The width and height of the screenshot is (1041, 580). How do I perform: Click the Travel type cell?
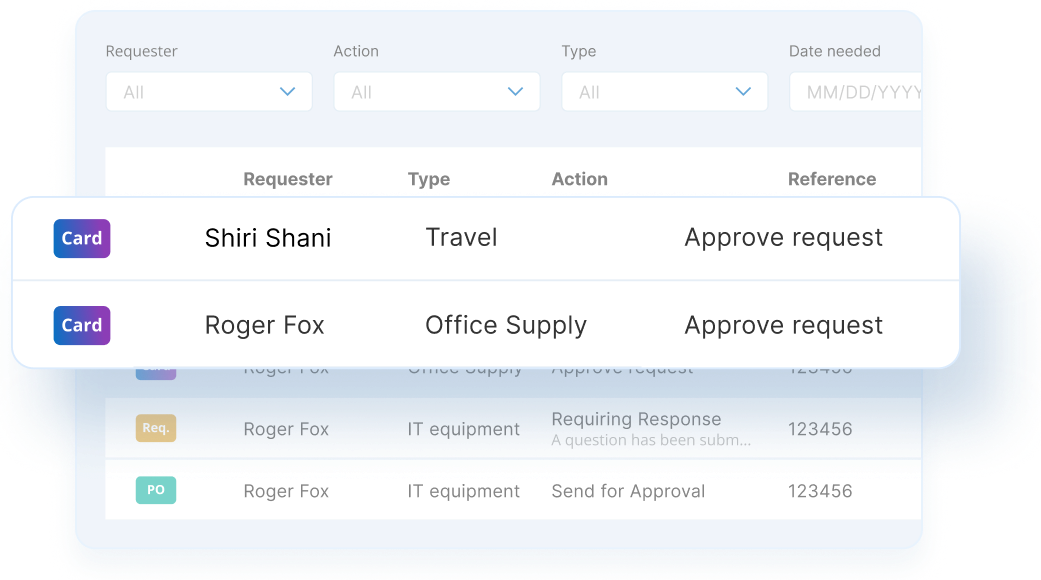click(x=461, y=238)
